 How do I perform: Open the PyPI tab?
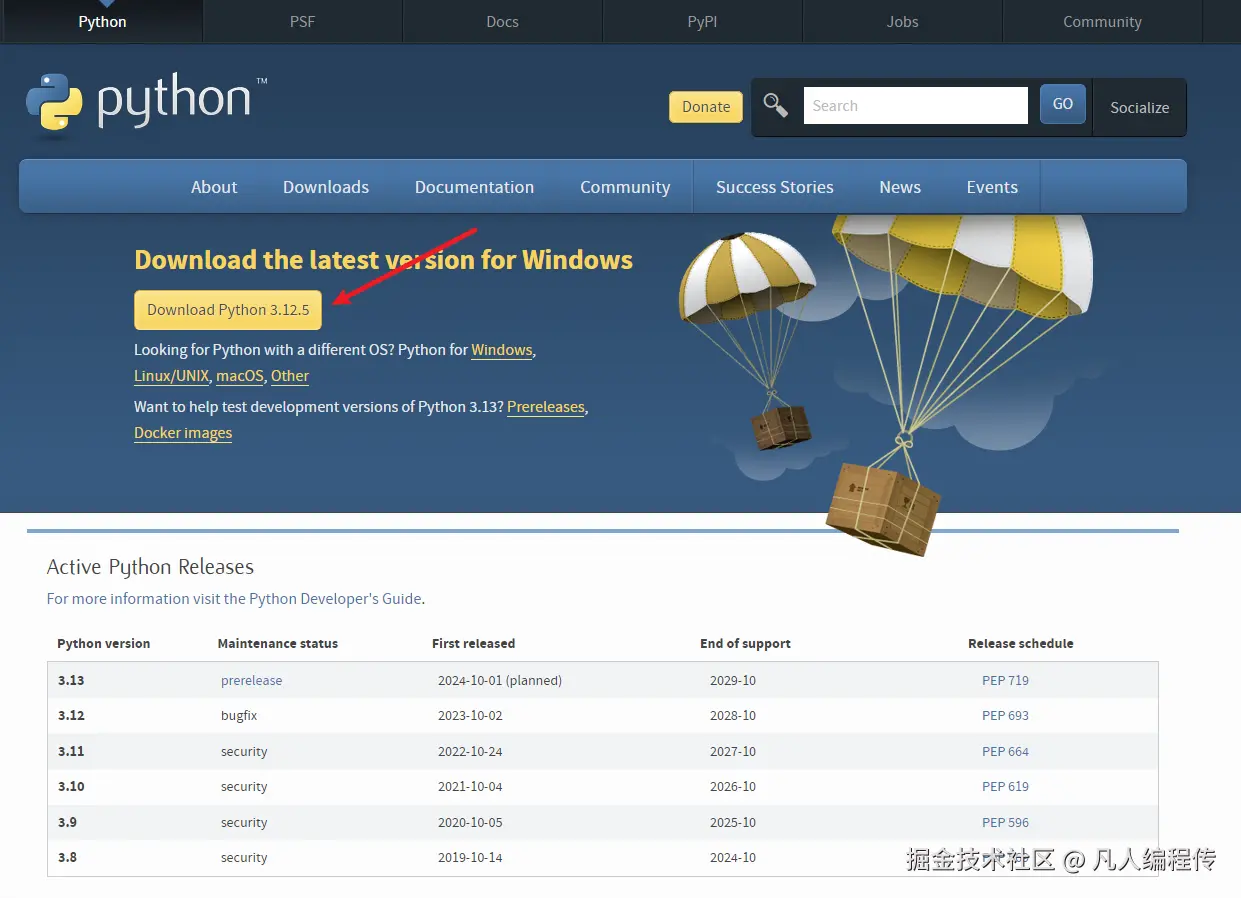702,21
